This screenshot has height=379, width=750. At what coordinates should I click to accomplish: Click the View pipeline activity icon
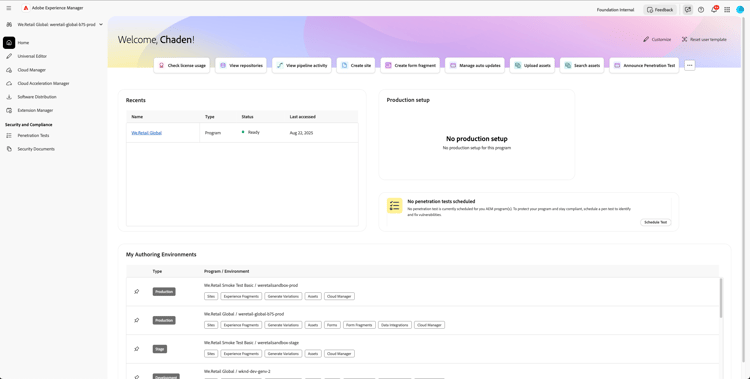point(280,66)
